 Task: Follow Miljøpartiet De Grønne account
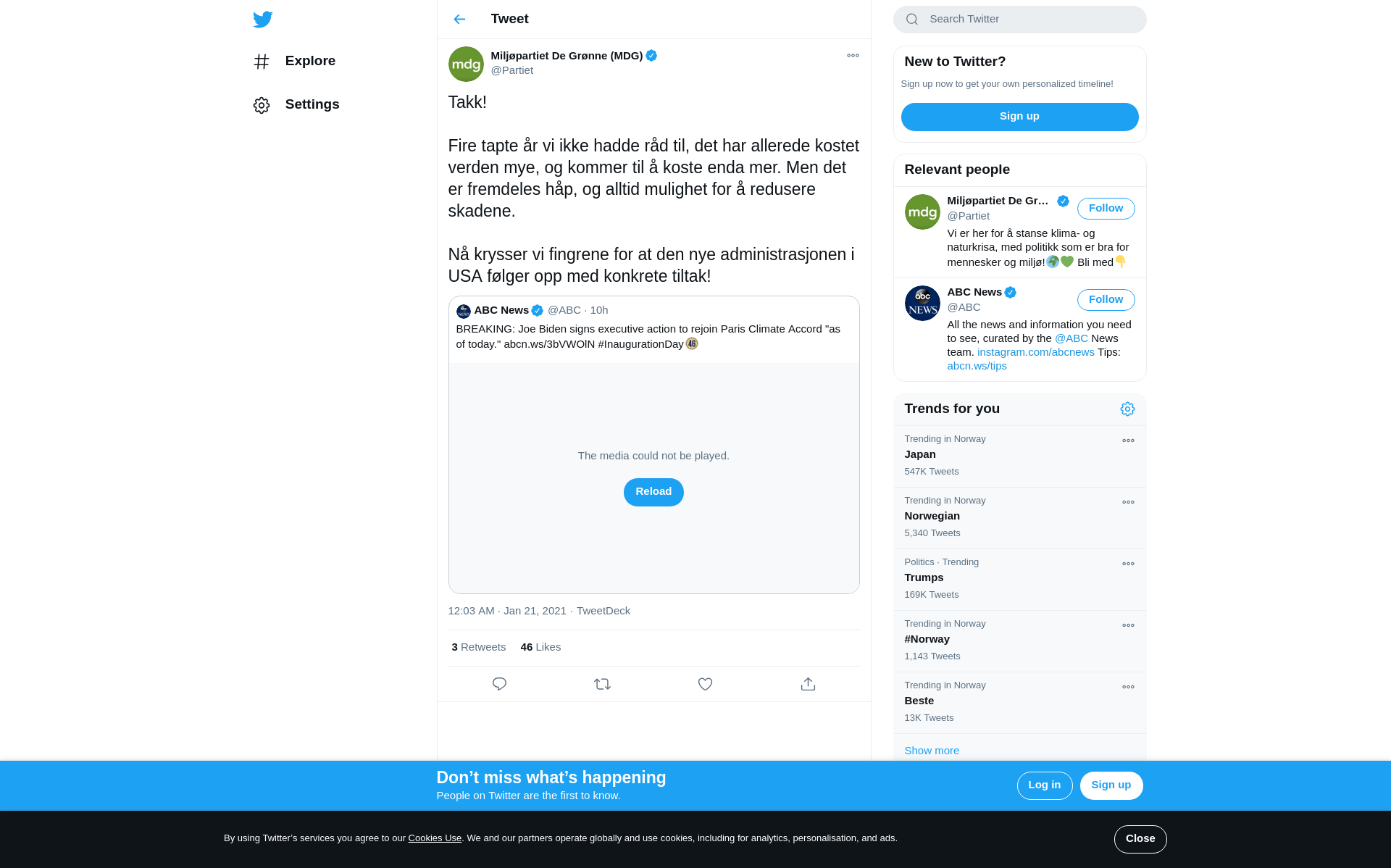click(x=1106, y=209)
